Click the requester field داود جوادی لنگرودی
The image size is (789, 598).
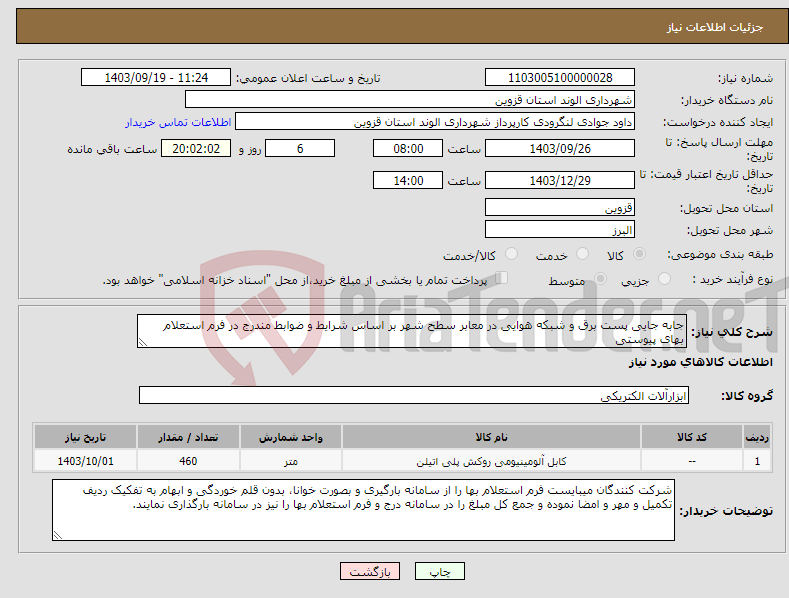[x=435, y=121]
